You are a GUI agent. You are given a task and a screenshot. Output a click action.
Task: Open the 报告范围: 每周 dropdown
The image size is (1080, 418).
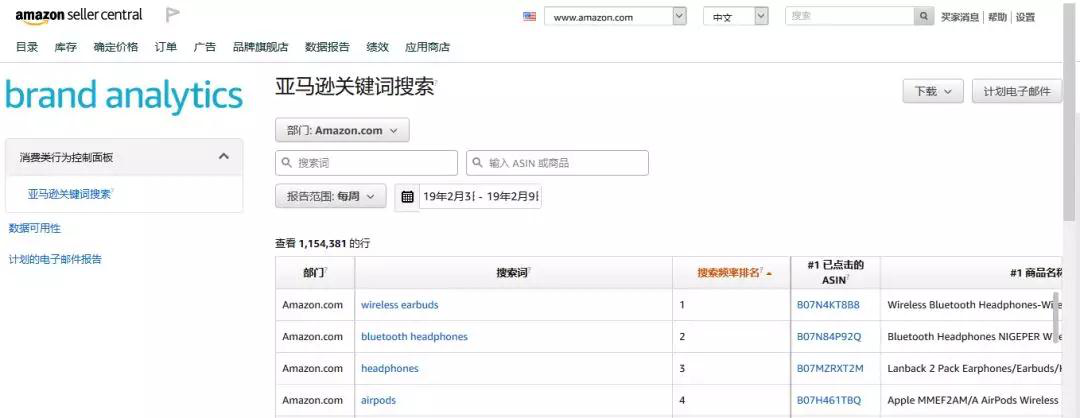[x=330, y=196]
